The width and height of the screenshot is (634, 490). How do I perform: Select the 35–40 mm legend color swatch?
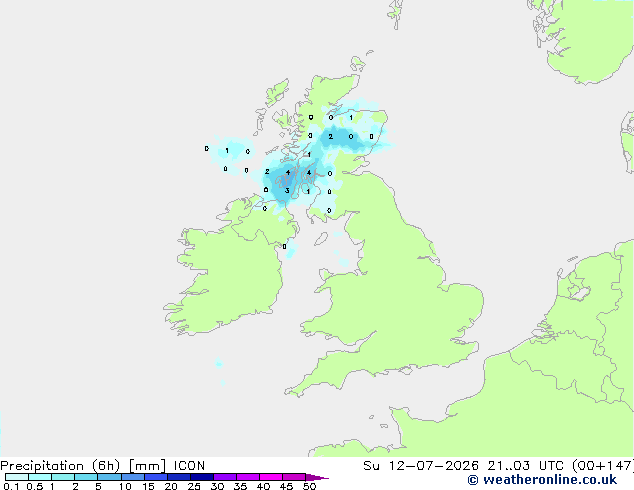point(247,477)
